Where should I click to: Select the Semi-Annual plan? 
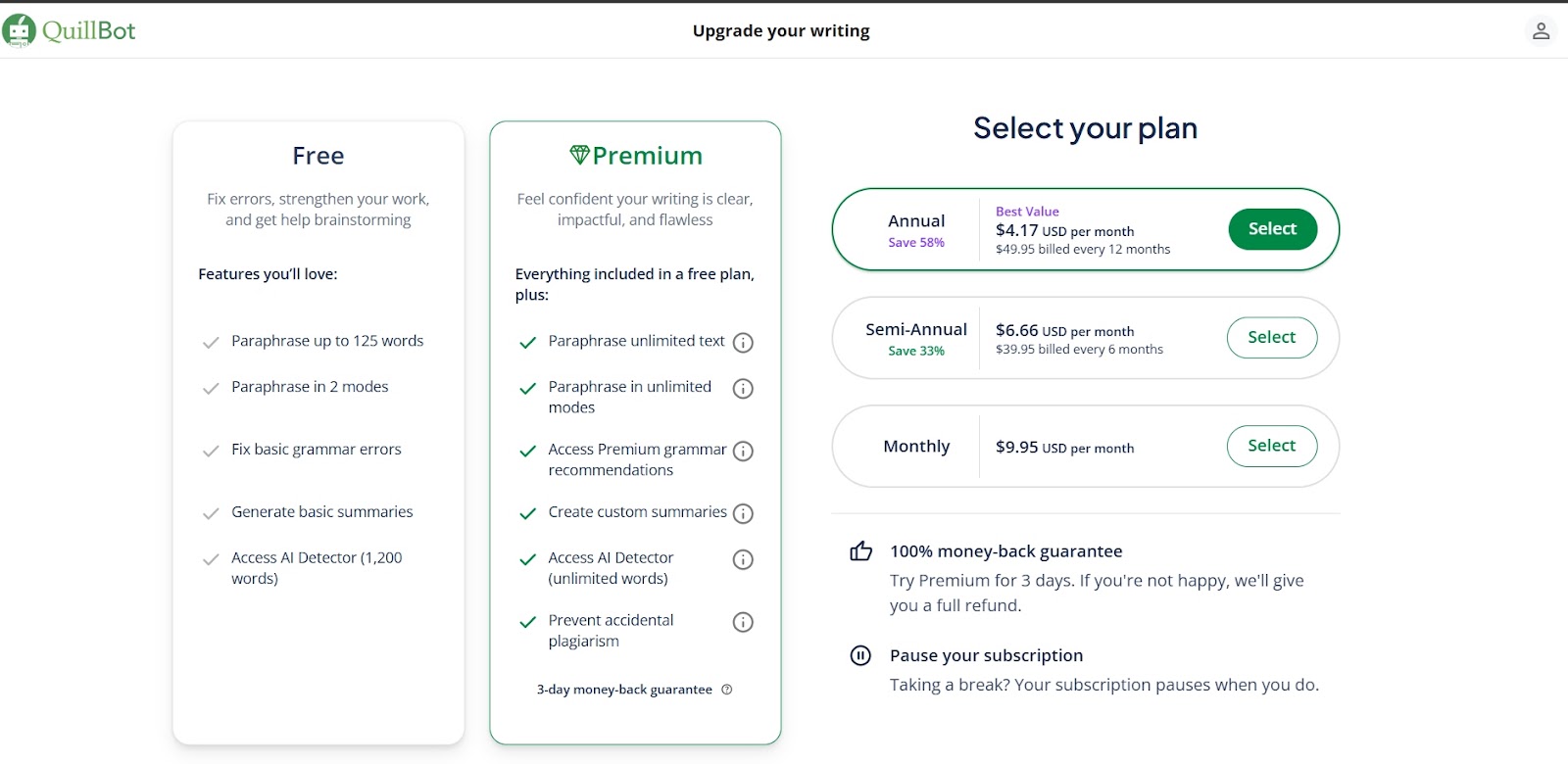pos(1272,338)
